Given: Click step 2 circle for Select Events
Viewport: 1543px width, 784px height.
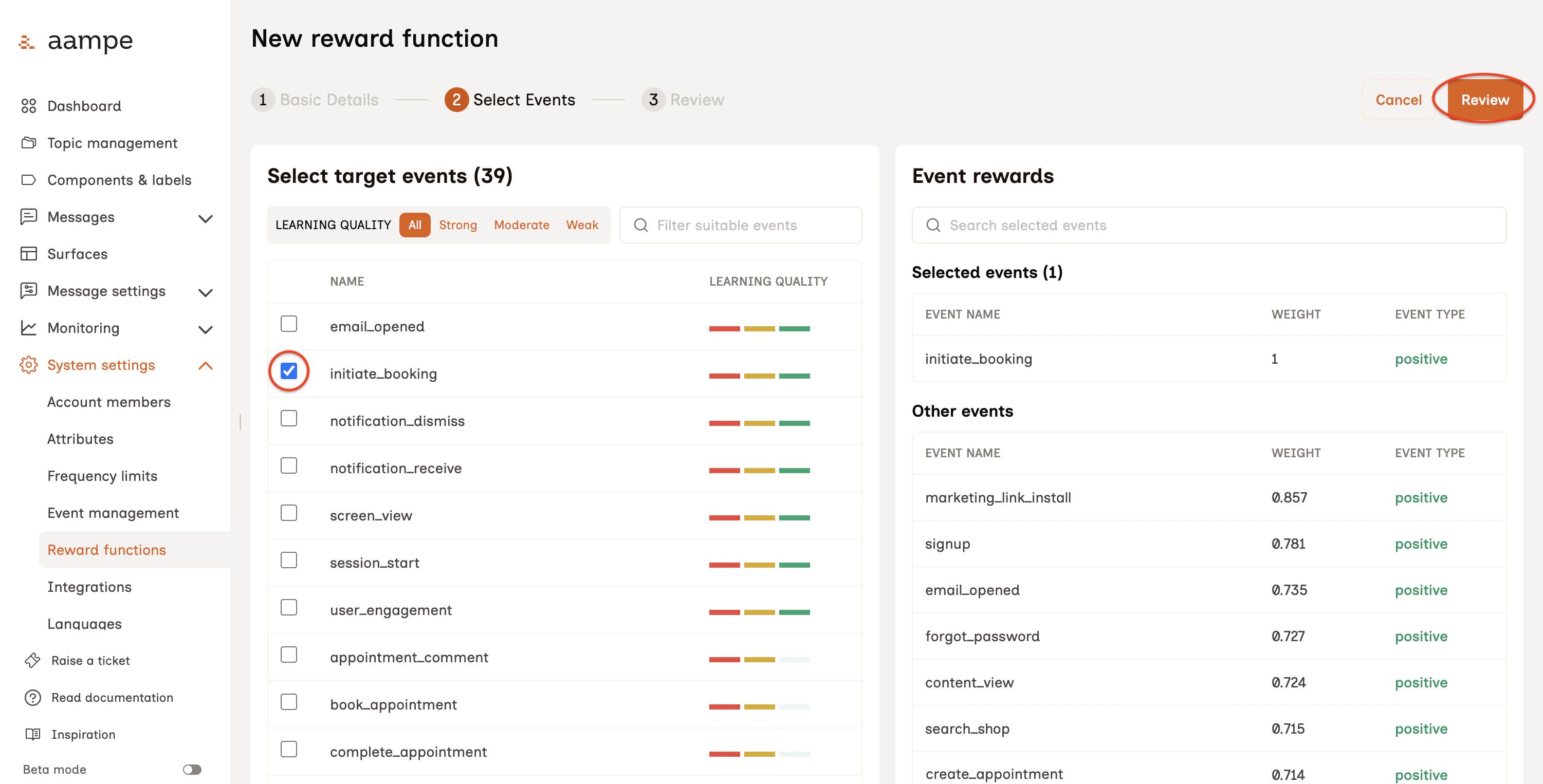Looking at the screenshot, I should click(x=456, y=100).
